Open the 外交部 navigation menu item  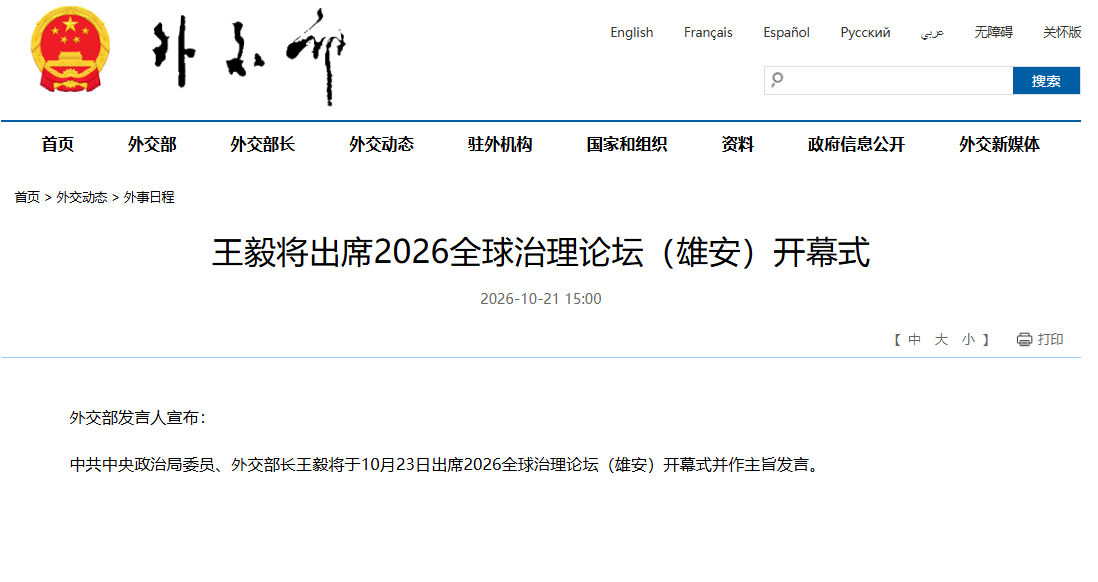(152, 144)
